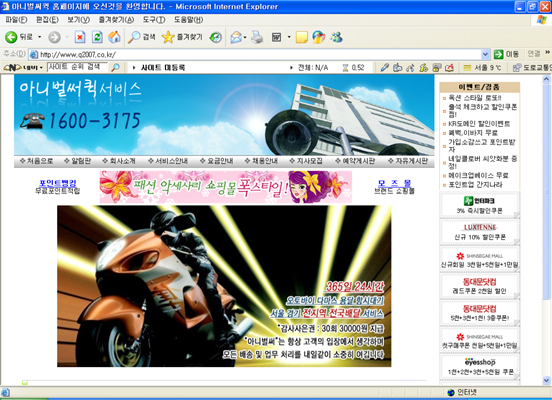The image size is (552, 400).
Task: Click 사이트 미등록 on Naver toolbar
Action: click(163, 67)
